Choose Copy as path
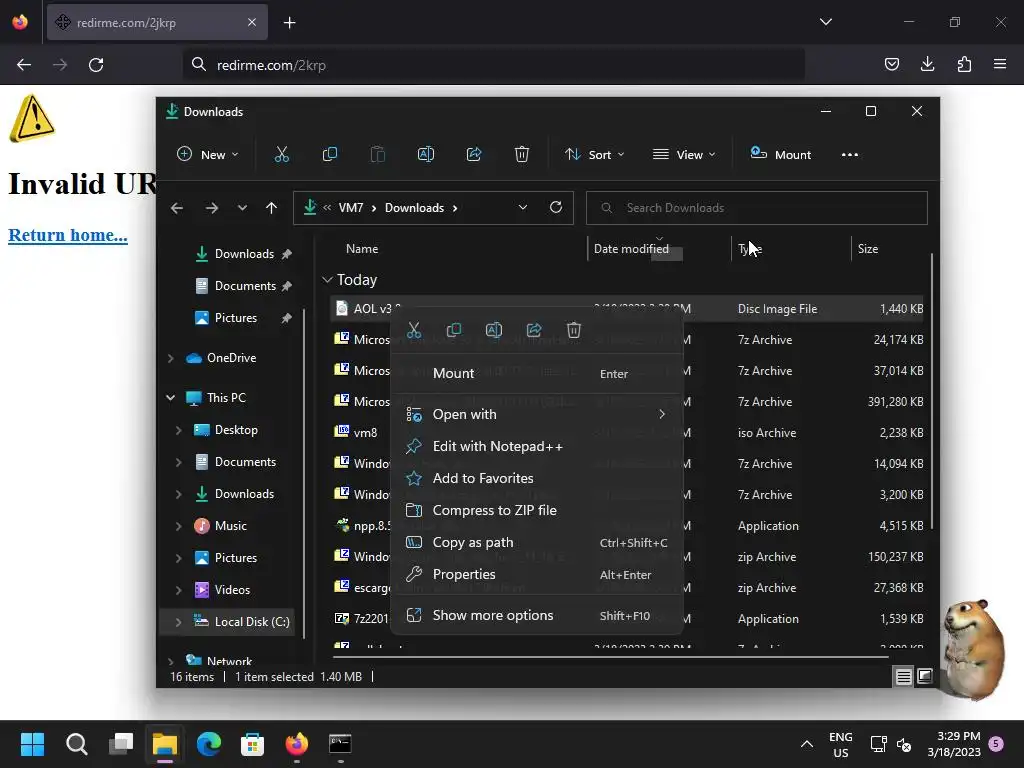Screen dimensions: 1024x768 point(537,542)
